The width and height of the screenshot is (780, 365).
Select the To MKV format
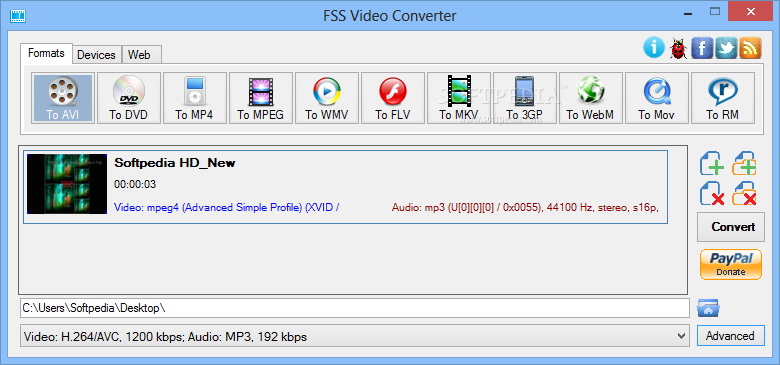pos(459,98)
